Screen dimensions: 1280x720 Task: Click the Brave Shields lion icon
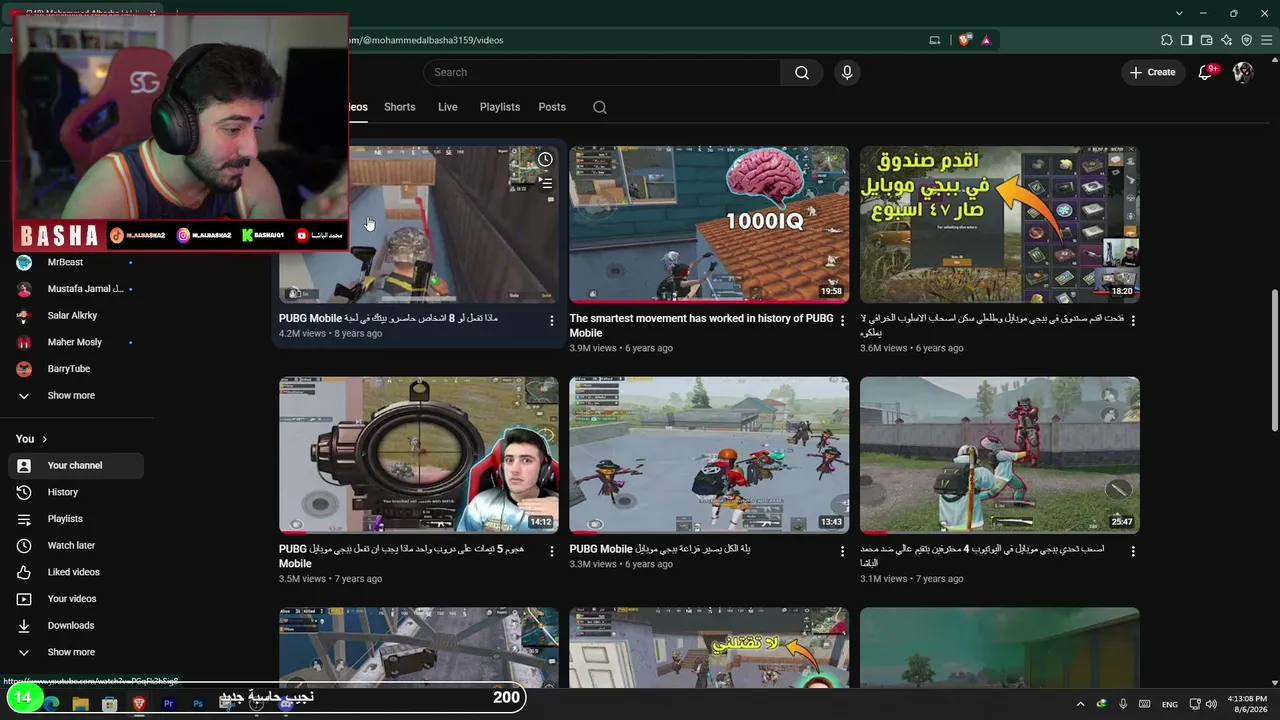pos(965,40)
